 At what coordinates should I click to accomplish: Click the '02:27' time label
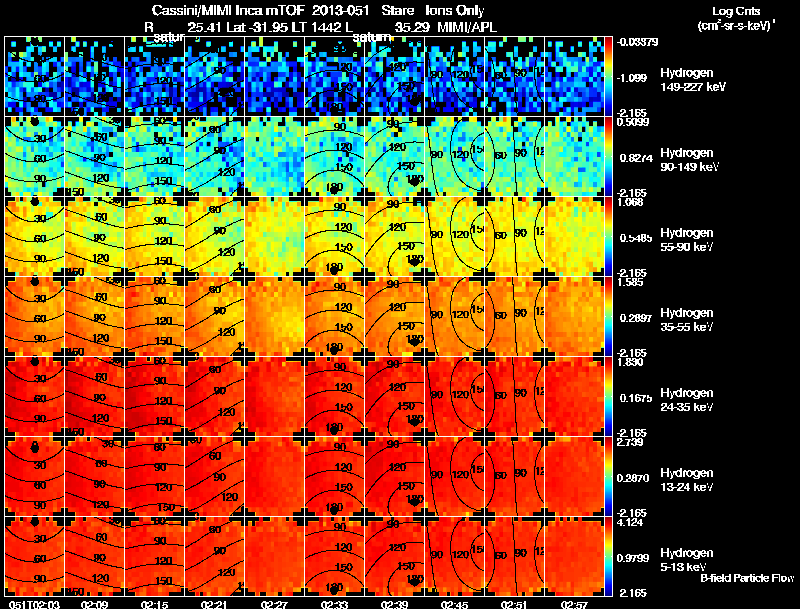pos(274,604)
